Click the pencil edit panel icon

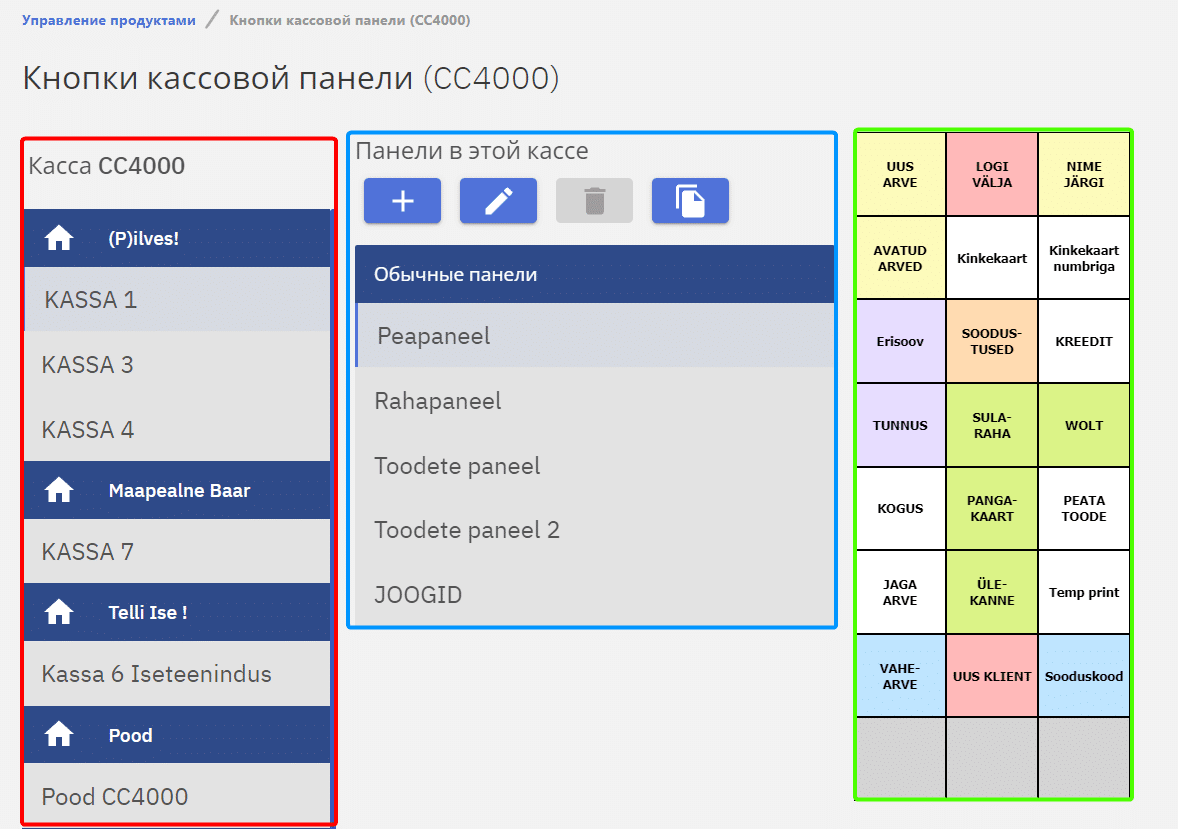click(x=498, y=201)
